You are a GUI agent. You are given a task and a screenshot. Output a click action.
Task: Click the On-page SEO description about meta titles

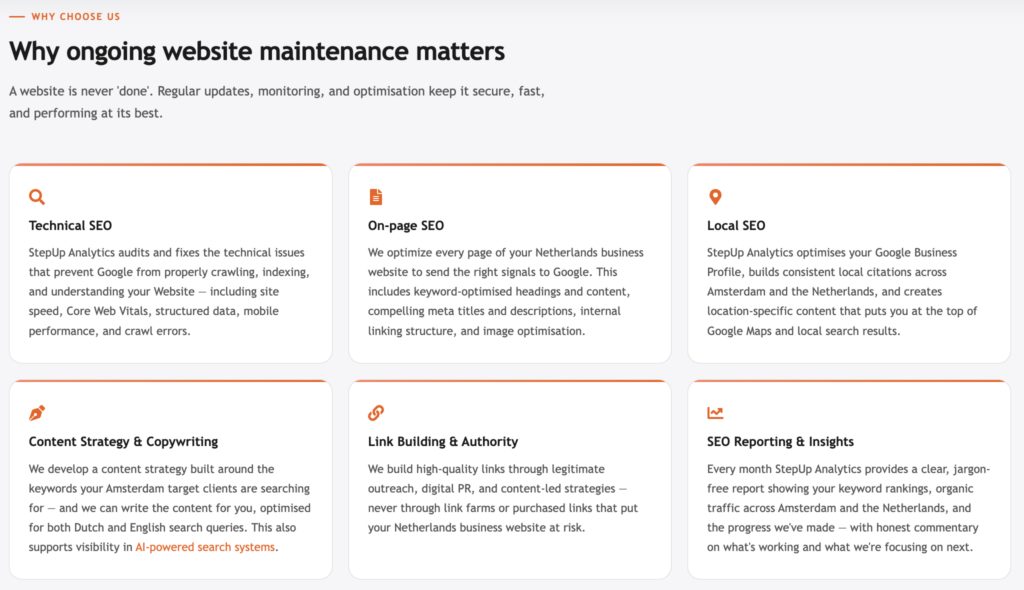(x=507, y=291)
